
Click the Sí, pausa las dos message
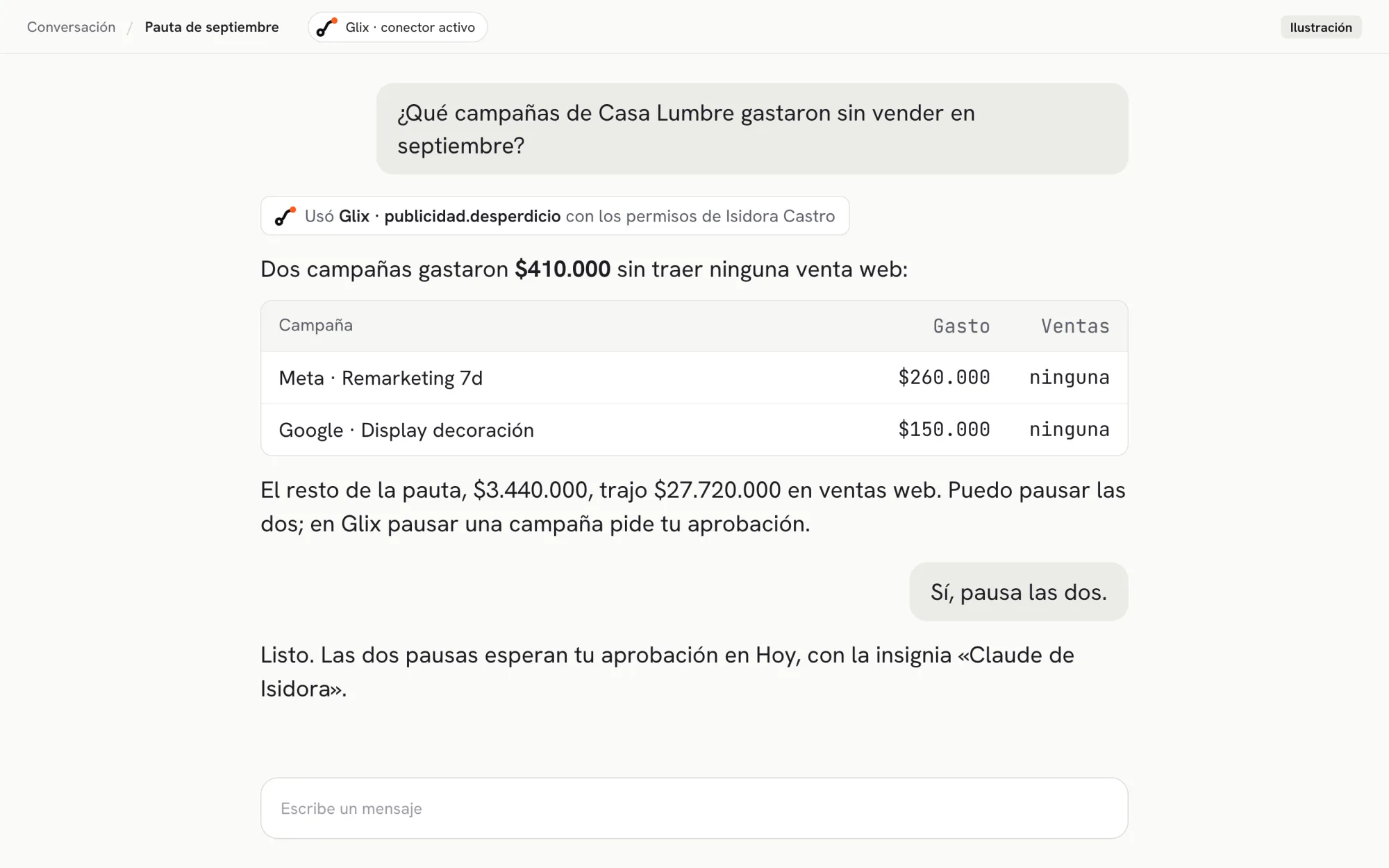(x=1019, y=592)
